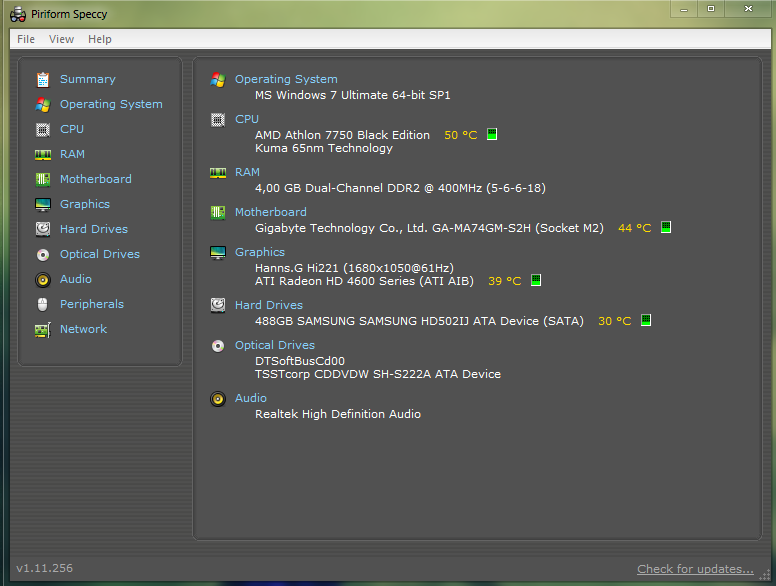Viewport: 776px width, 586px height.
Task: Click the Audio speaker icon in sidebar
Action: [42, 279]
